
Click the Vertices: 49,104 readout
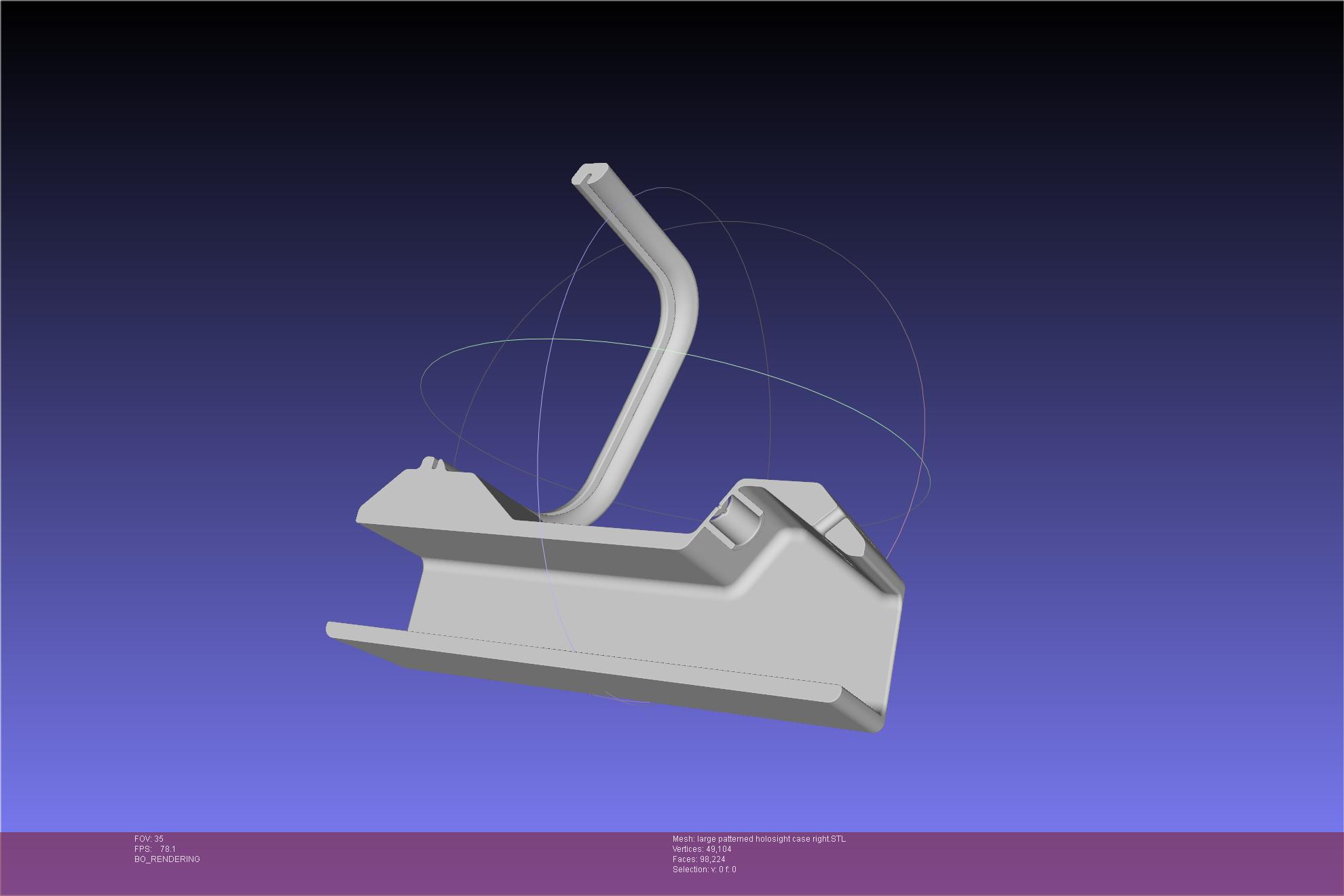(x=702, y=849)
